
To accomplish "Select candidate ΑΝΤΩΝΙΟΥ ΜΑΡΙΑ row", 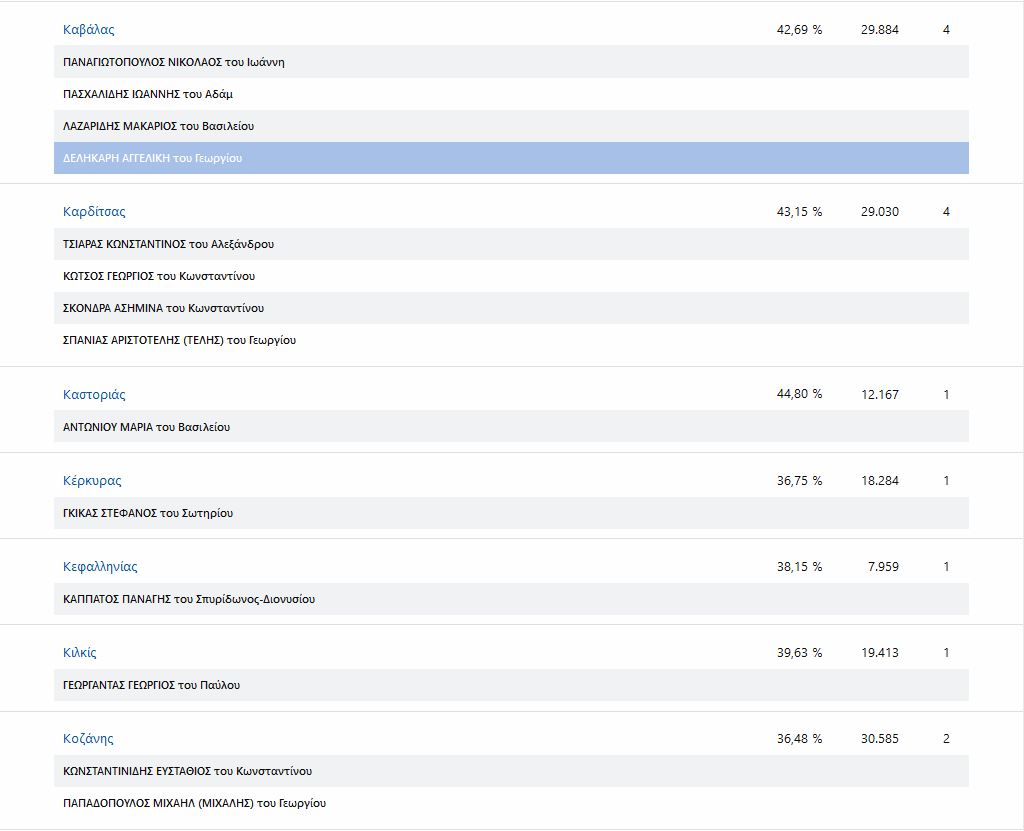I will click(x=146, y=427).
